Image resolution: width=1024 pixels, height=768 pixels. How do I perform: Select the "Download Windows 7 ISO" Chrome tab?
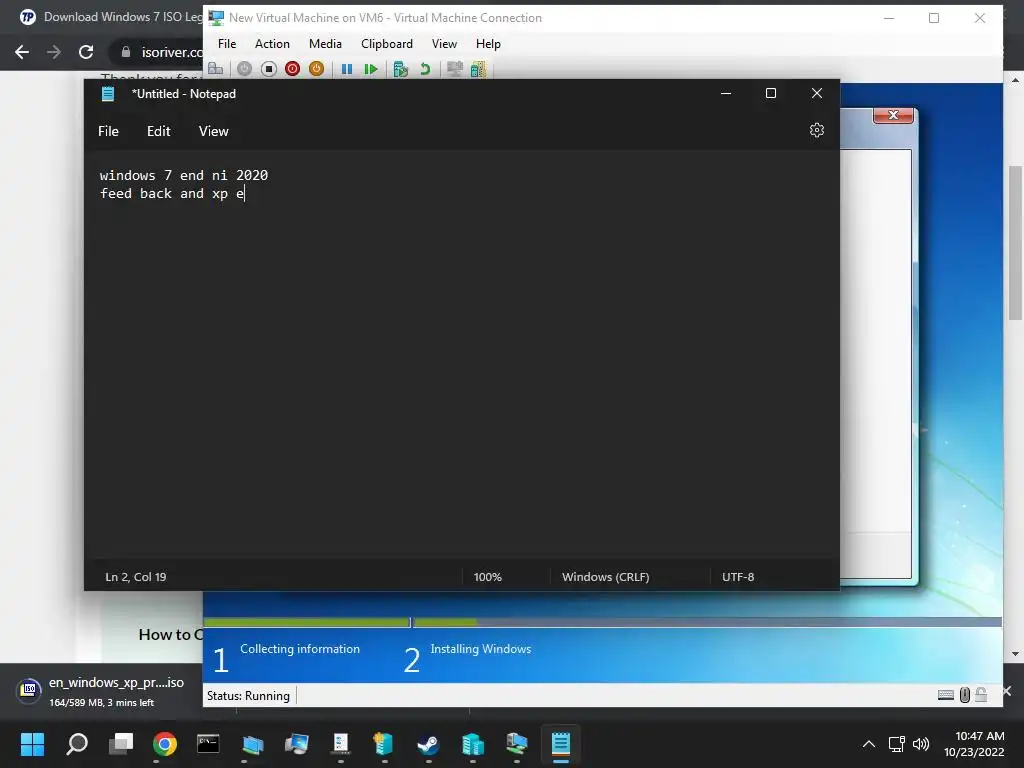coord(111,17)
